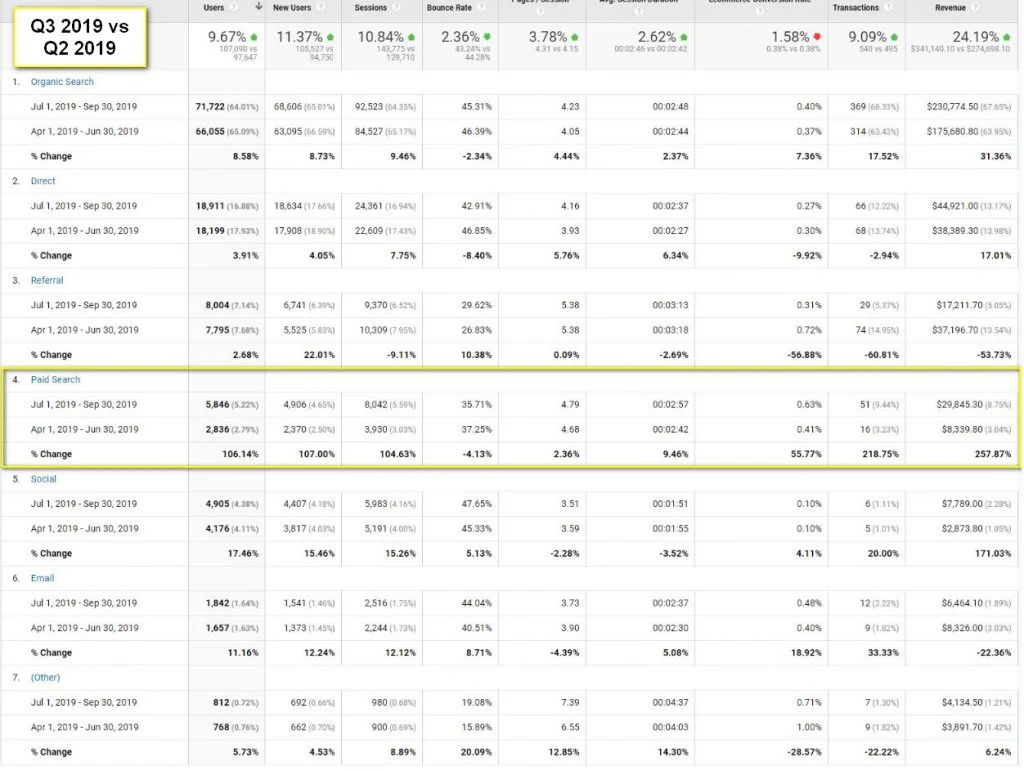The width and height of the screenshot is (1024, 771).
Task: Click Organic Search revenue change 31.36%
Action: click(x=995, y=156)
